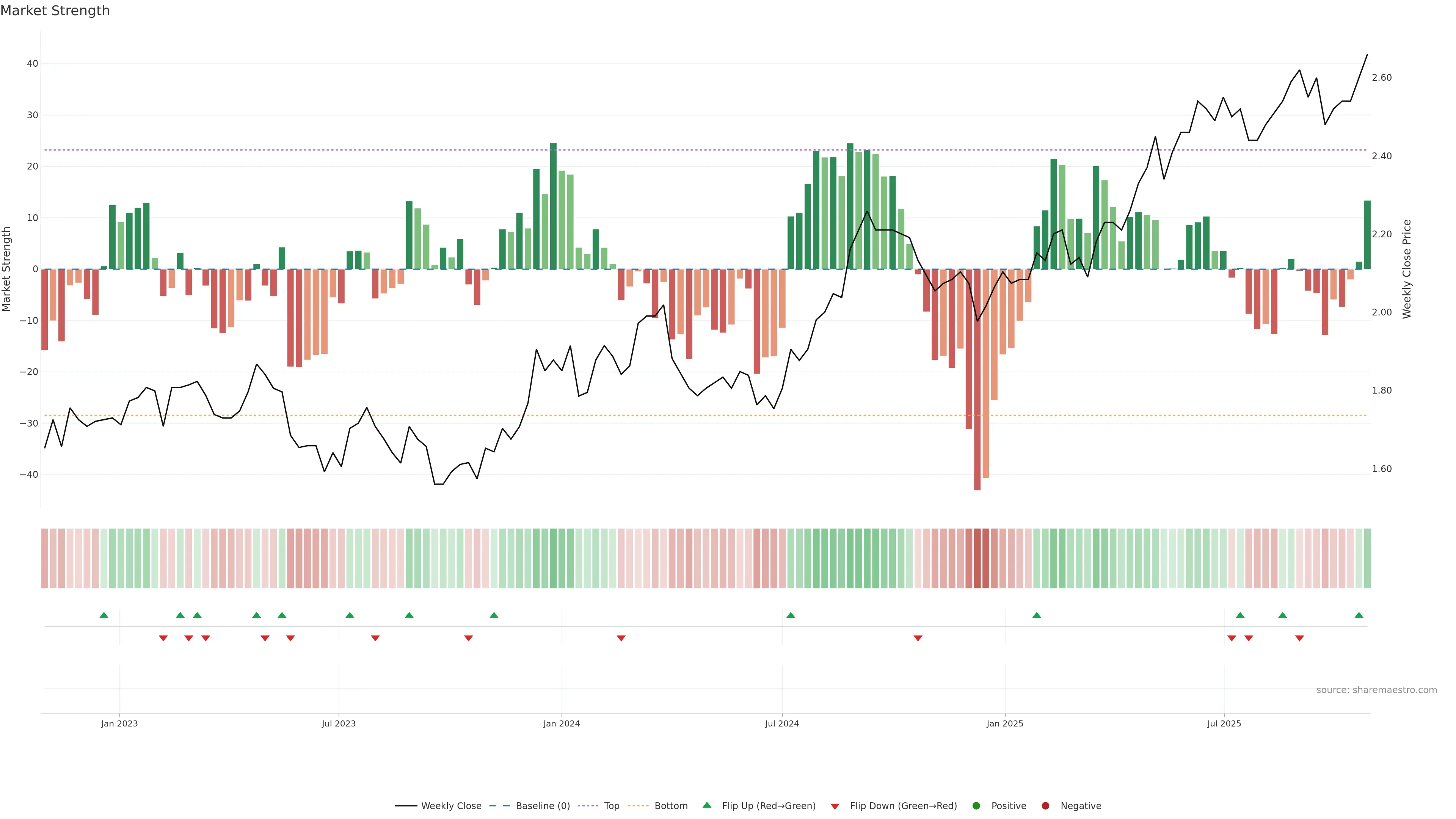Click the leftmost green flip-up triangle marker
The height and width of the screenshot is (819, 1456).
click(104, 615)
